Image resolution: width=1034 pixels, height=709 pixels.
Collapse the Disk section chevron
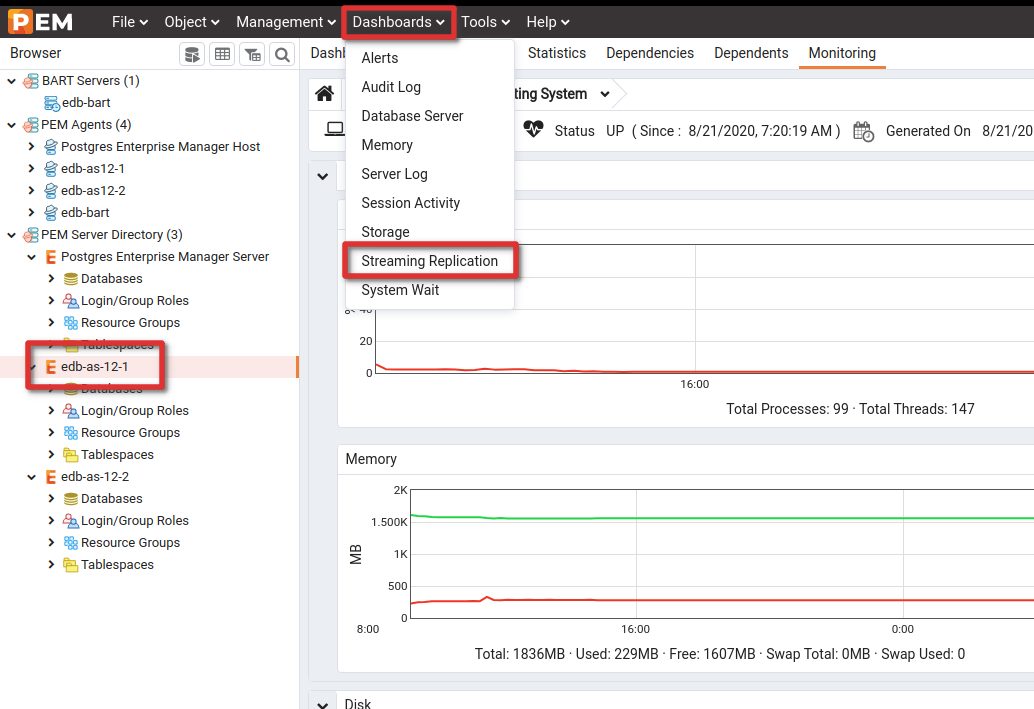click(x=322, y=704)
